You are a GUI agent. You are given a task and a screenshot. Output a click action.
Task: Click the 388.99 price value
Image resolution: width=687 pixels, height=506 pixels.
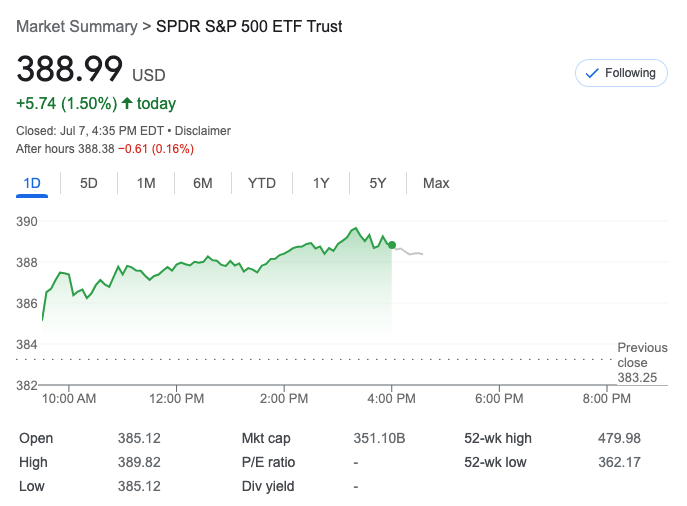(x=69, y=70)
